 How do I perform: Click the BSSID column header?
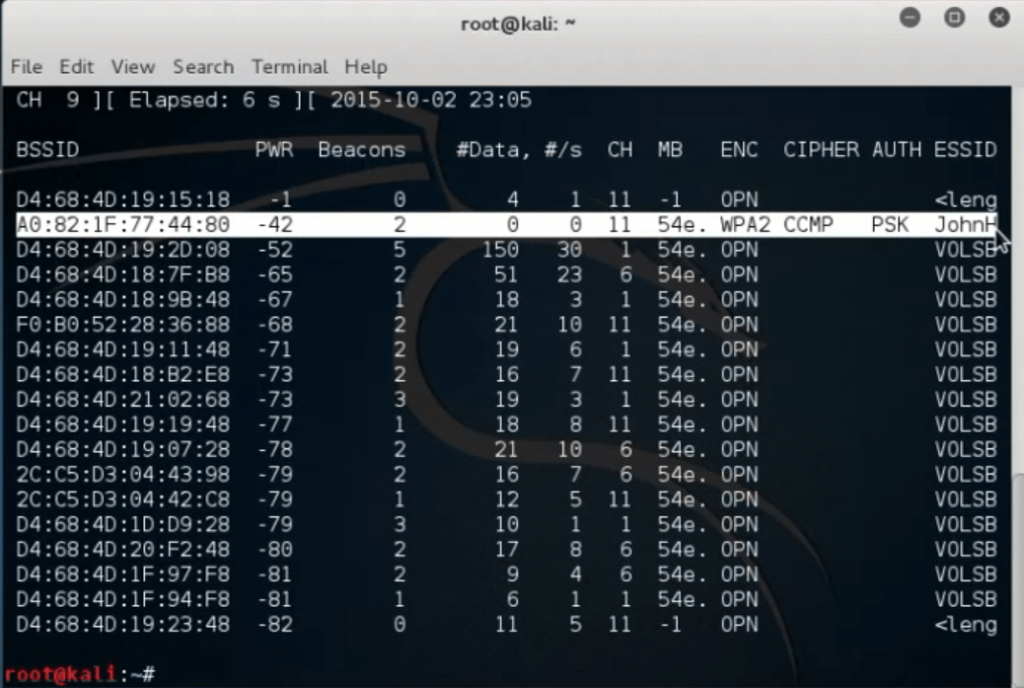[x=47, y=150]
